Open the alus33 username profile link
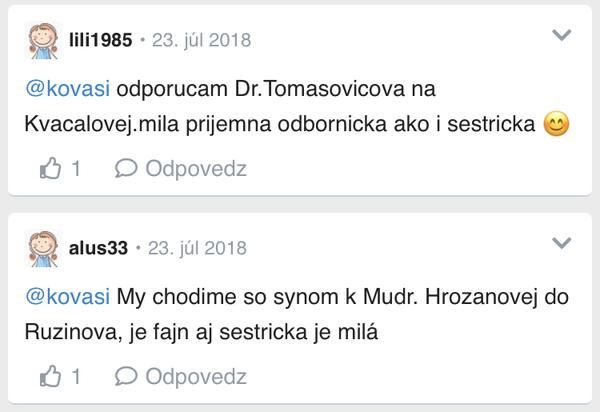 point(98,248)
